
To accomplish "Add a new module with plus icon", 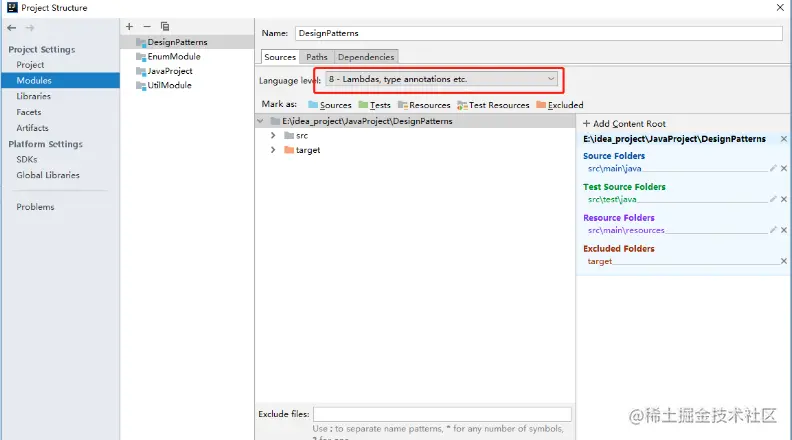I will point(129,26).
